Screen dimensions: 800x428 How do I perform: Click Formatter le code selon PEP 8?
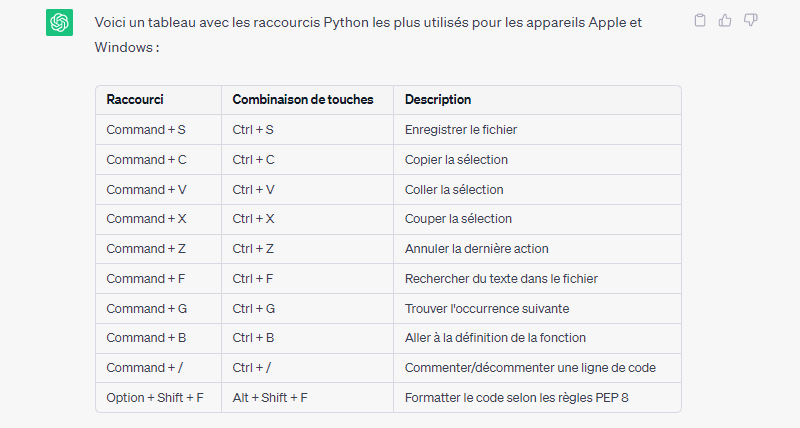click(516, 398)
